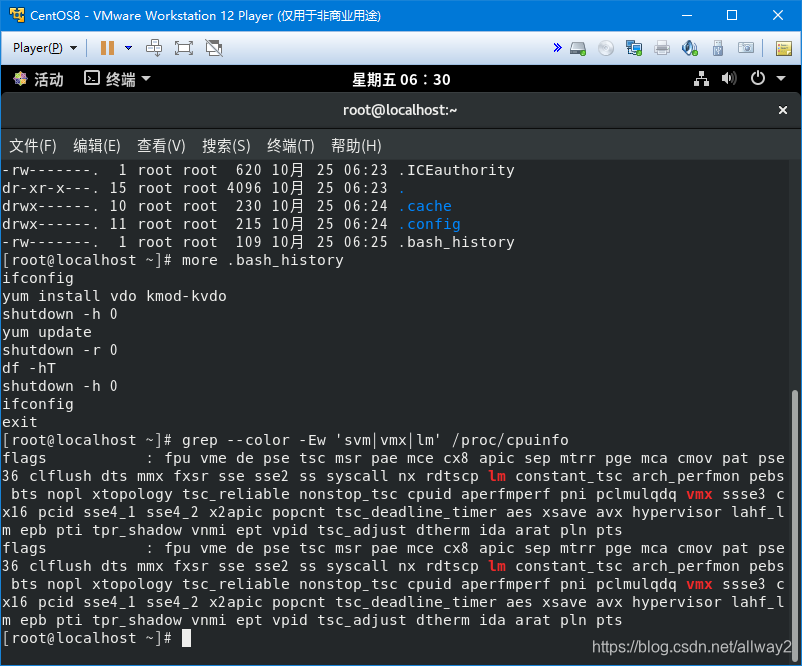Click the camera device icon
This screenshot has height=666, width=802.
click(746, 48)
